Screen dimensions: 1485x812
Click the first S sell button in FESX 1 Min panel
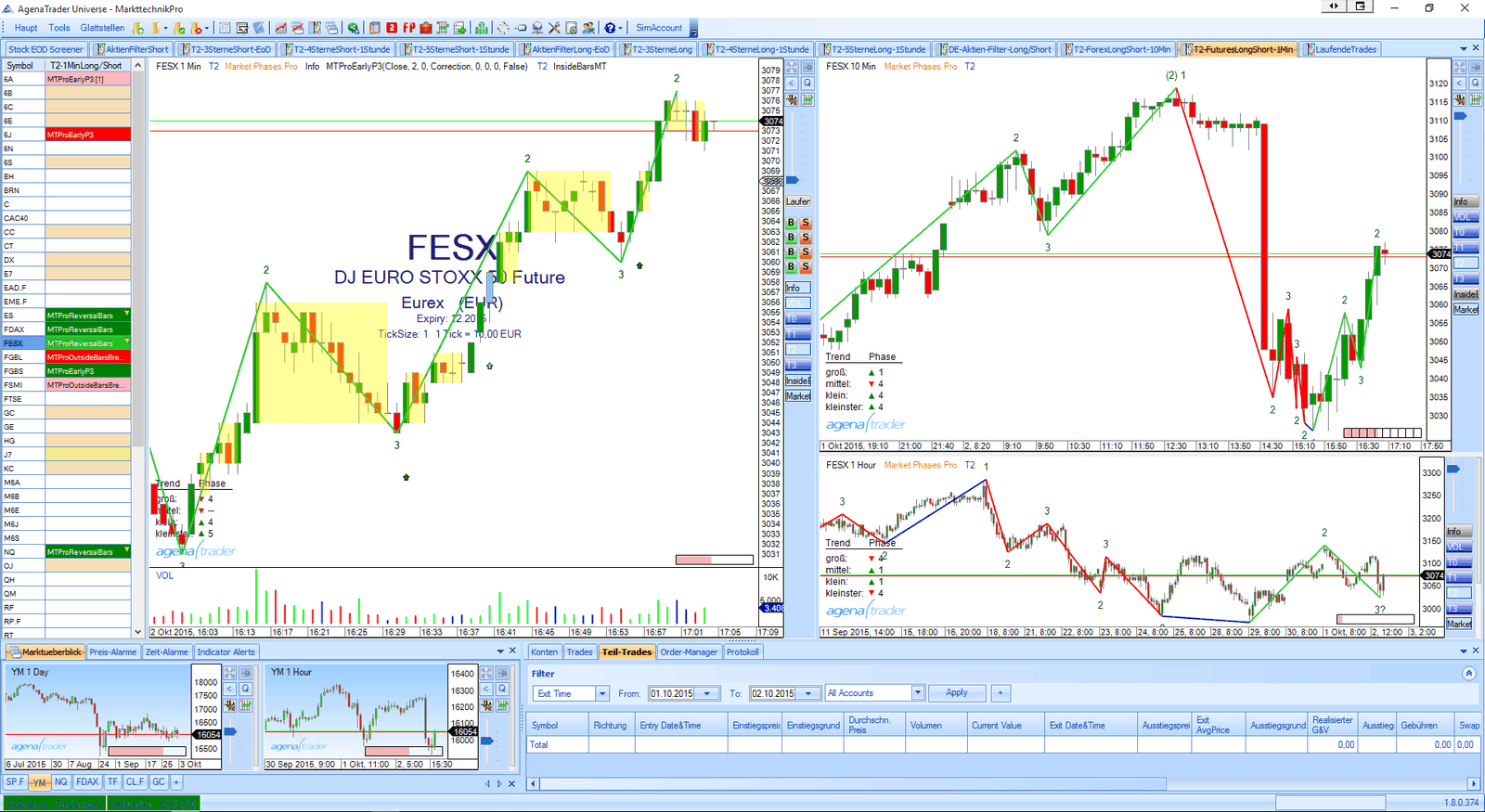pyautogui.click(x=806, y=223)
